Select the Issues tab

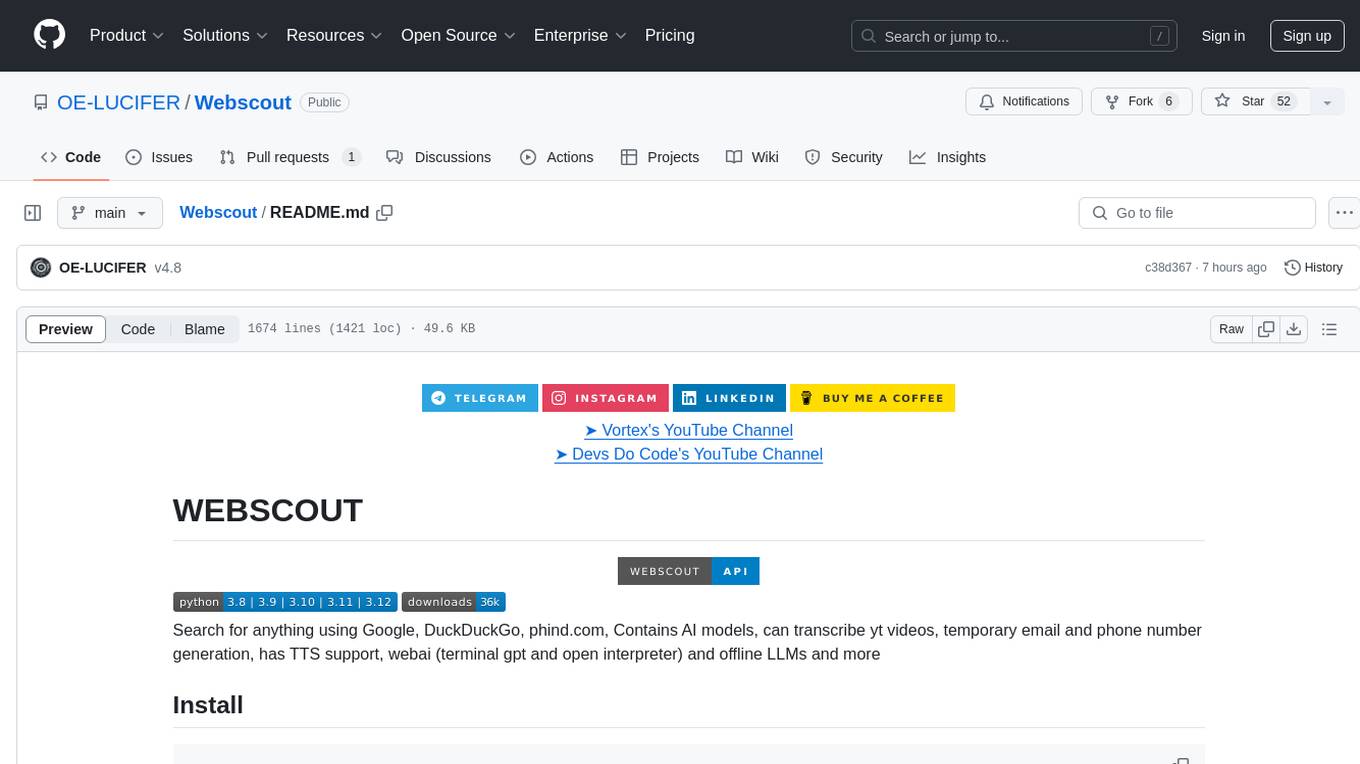tap(159, 157)
